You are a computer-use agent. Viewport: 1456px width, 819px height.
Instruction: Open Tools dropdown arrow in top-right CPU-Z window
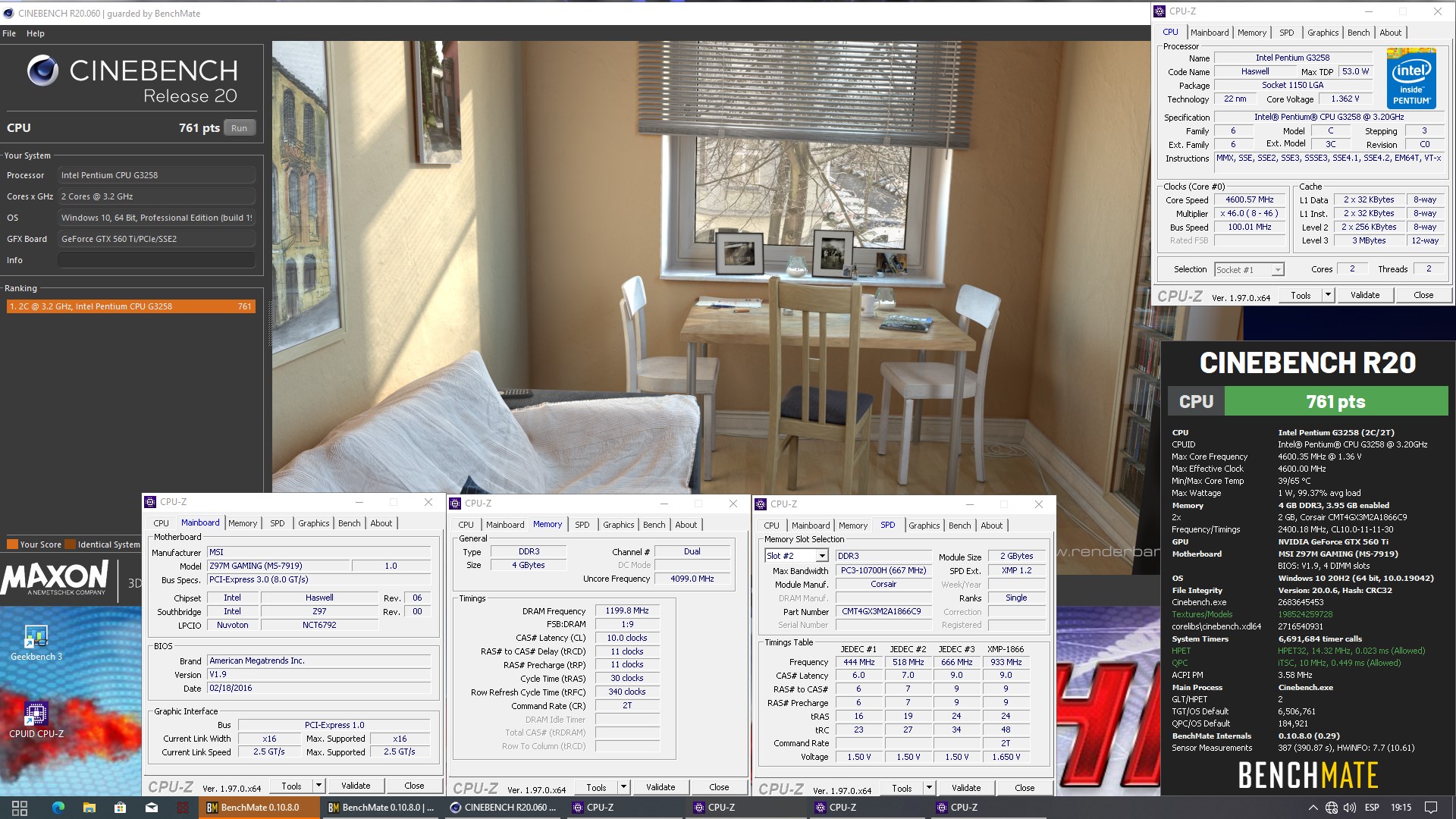tap(1329, 295)
